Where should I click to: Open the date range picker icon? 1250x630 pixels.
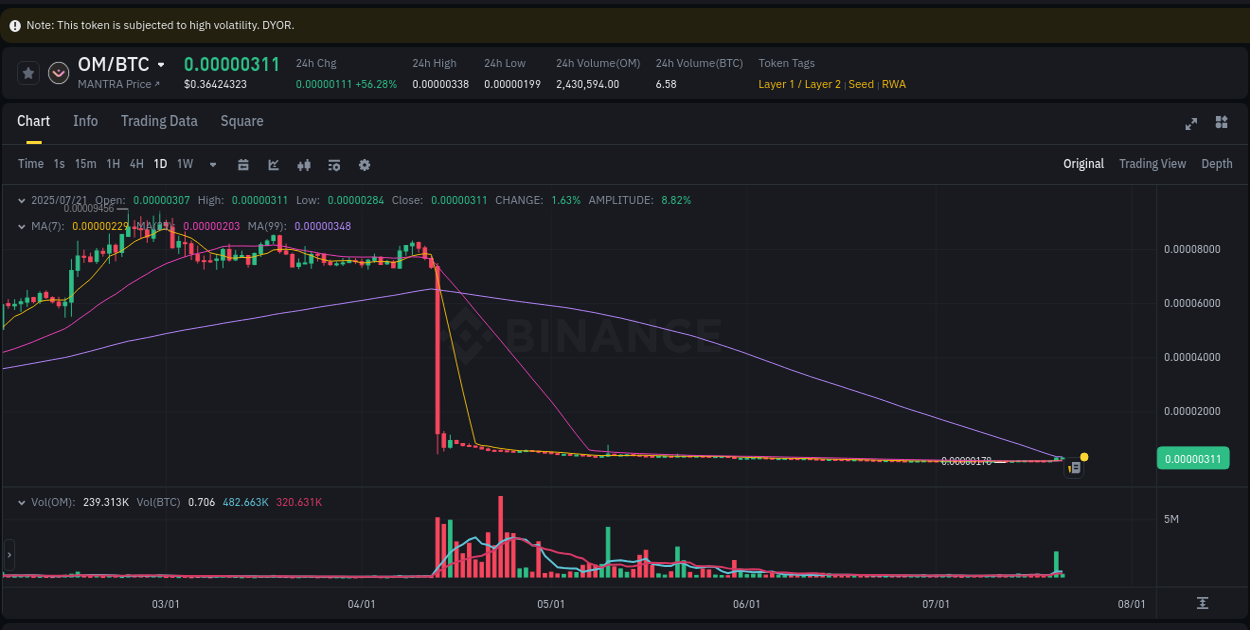tap(243, 164)
